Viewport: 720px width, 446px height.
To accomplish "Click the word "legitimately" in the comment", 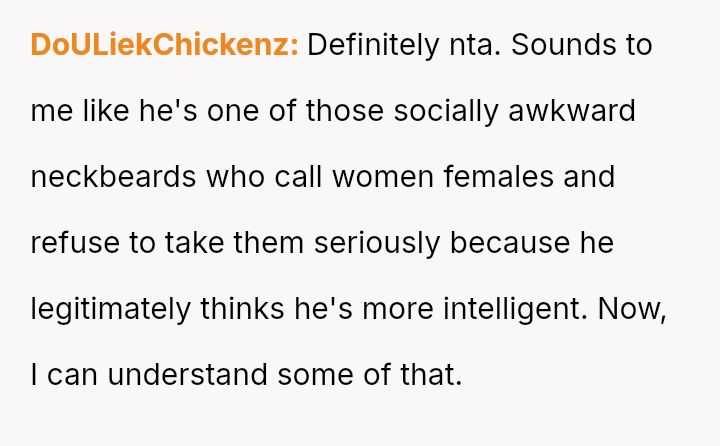I will [109, 309].
